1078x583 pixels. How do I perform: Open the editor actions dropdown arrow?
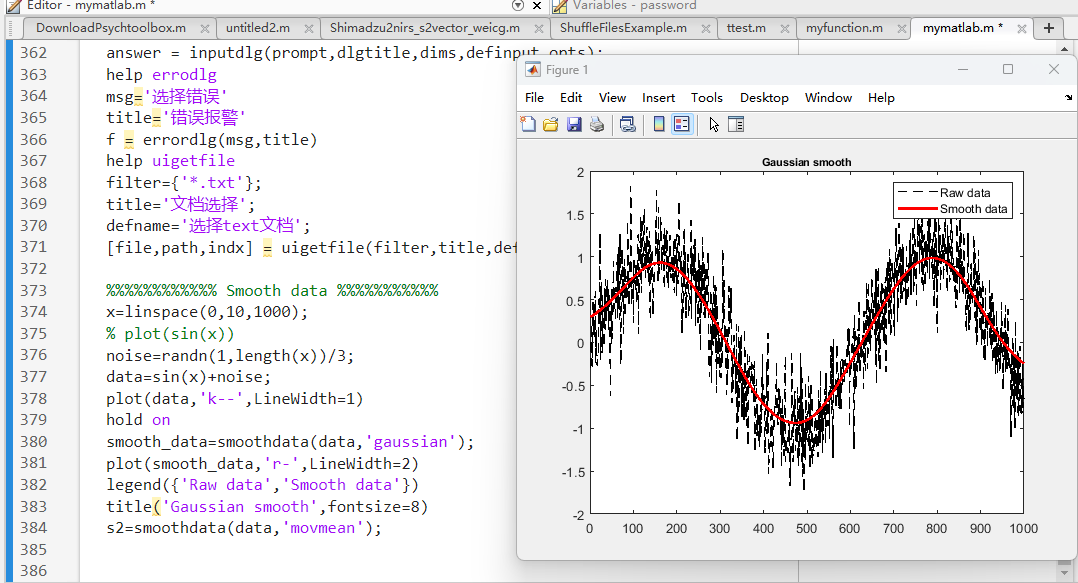tap(518, 6)
